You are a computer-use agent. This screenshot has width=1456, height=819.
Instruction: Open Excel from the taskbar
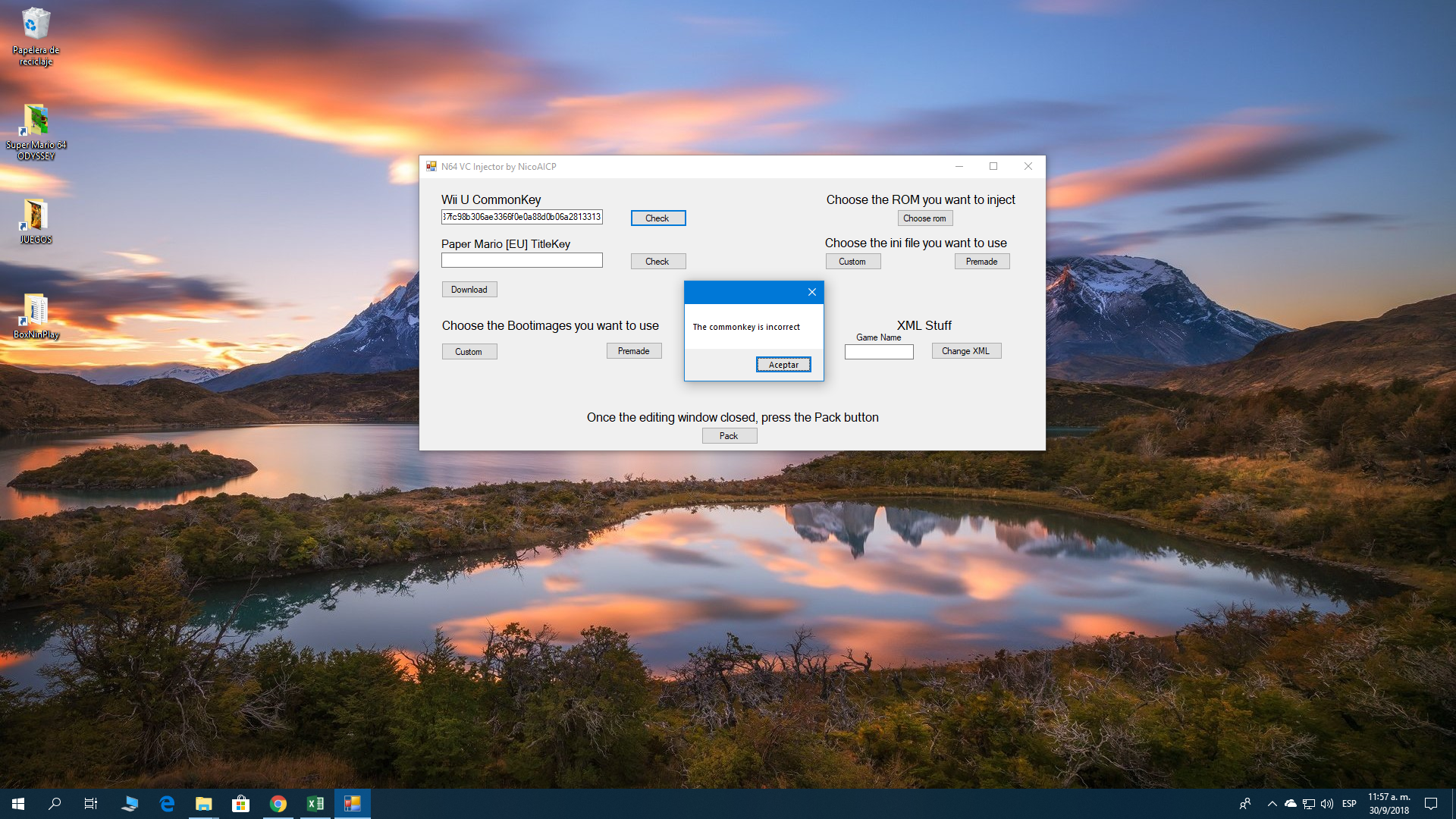(x=315, y=804)
